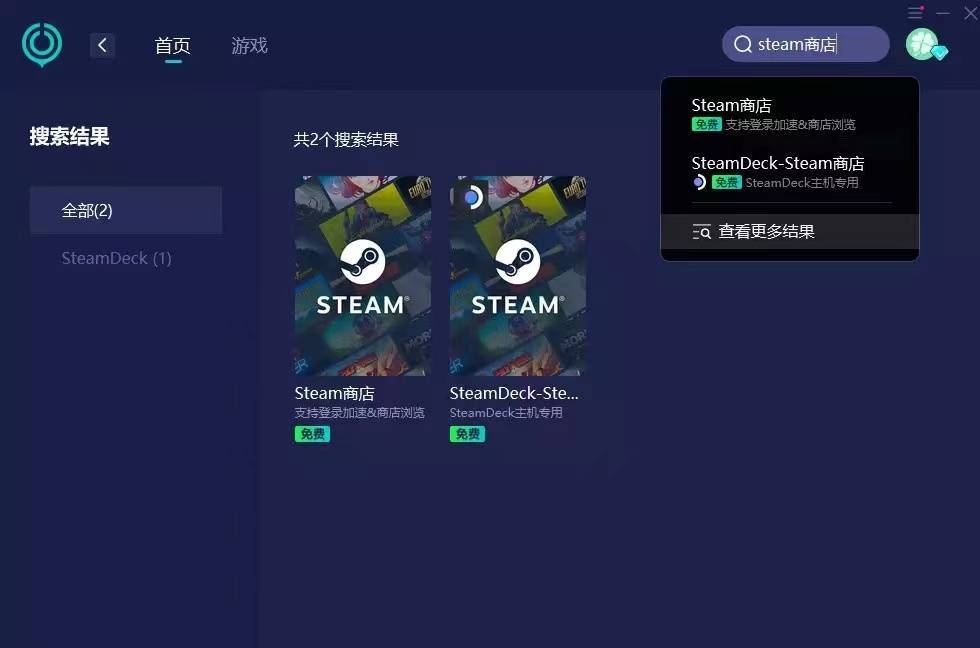Viewport: 980px width, 648px height.
Task: Click SteamDeck icon in dropdown suggestion
Action: click(x=699, y=182)
